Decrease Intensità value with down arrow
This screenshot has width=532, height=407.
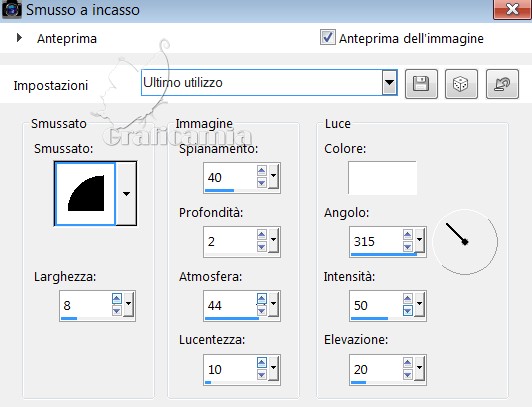(x=407, y=310)
